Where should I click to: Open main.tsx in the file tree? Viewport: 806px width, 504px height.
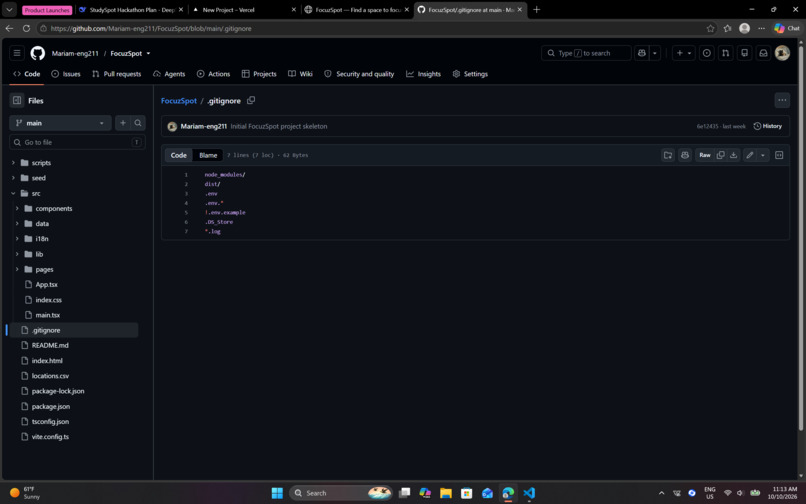pos(47,315)
